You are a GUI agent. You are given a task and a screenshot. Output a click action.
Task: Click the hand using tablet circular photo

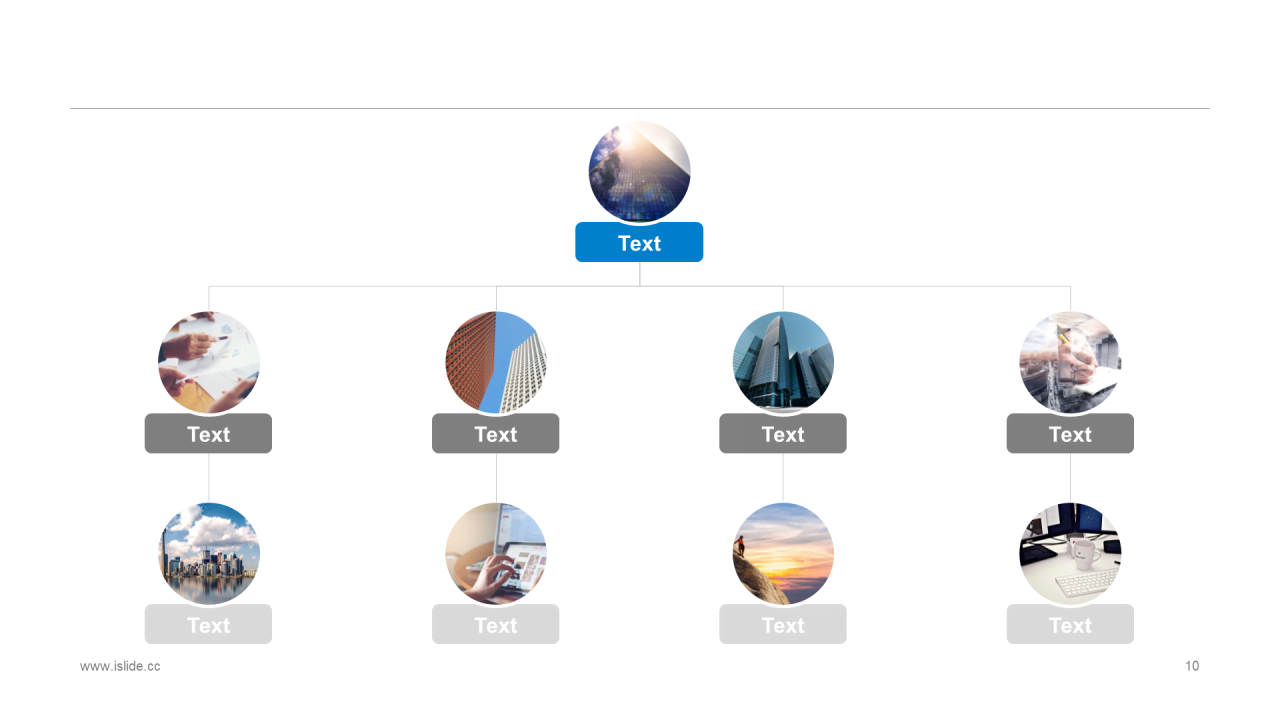pyautogui.click(x=496, y=554)
